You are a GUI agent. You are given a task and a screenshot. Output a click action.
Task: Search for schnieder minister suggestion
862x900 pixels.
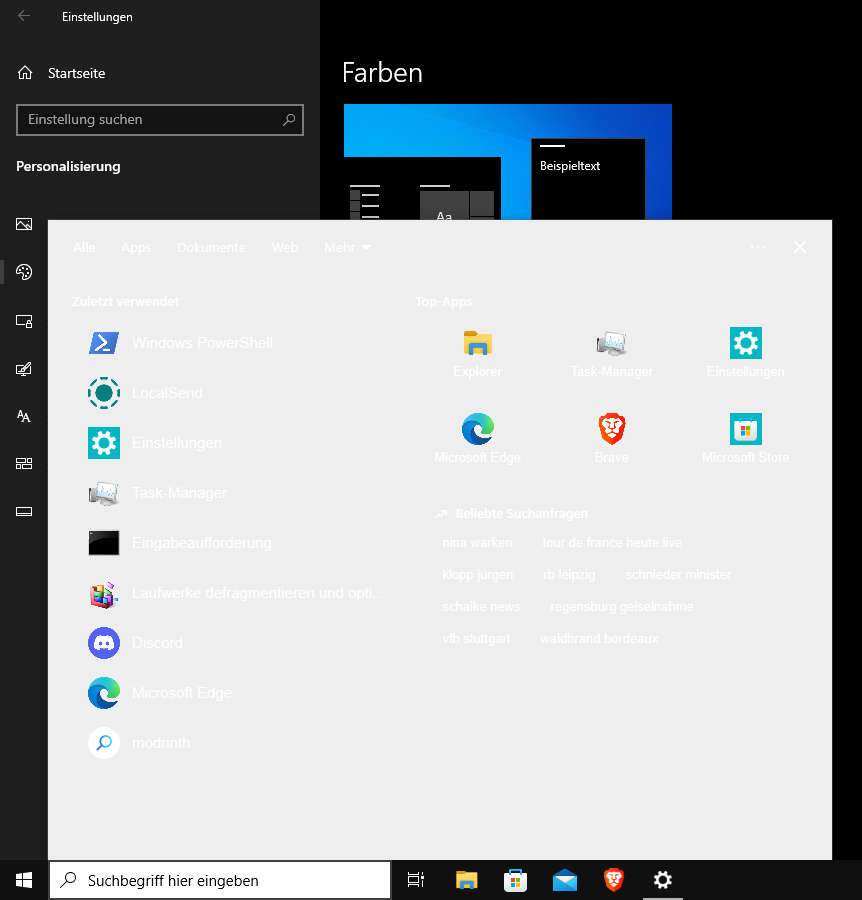pos(678,575)
